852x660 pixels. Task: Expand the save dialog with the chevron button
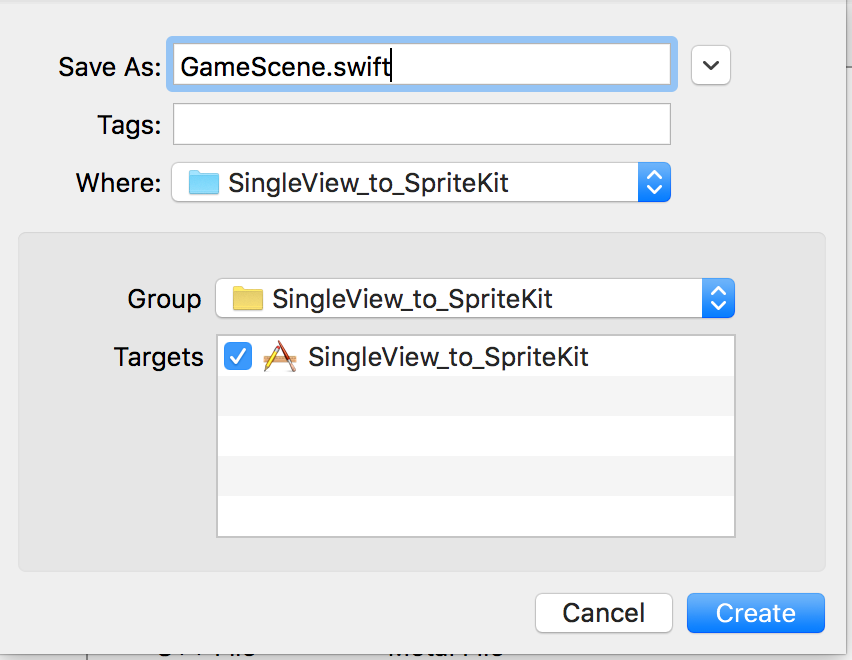[711, 65]
